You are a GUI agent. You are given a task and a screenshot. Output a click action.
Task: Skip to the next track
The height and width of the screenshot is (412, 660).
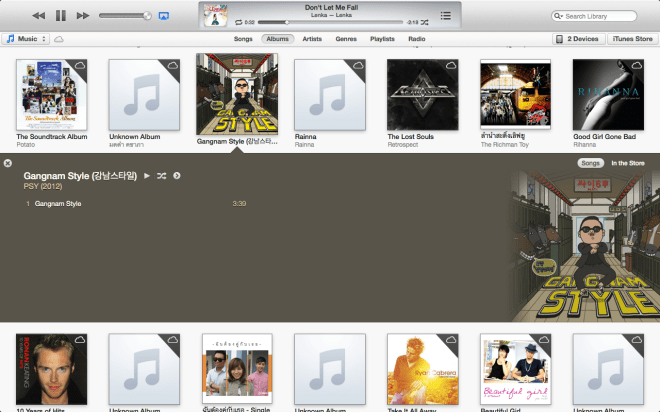pos(83,16)
